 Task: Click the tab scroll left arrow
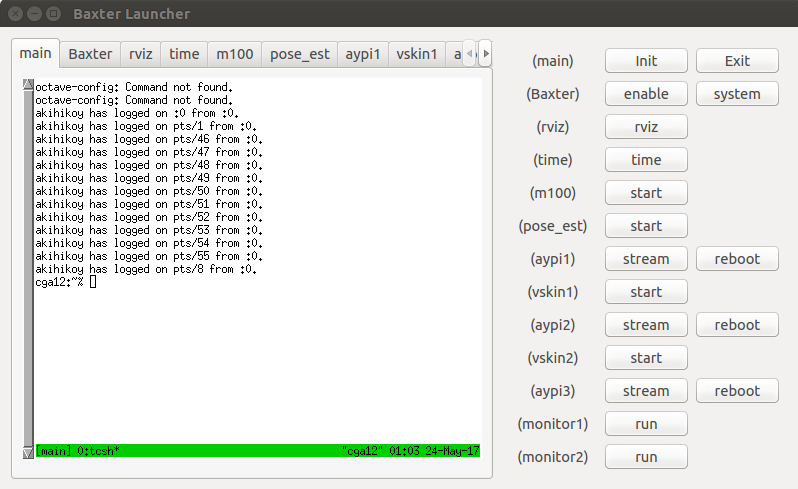pos(470,53)
